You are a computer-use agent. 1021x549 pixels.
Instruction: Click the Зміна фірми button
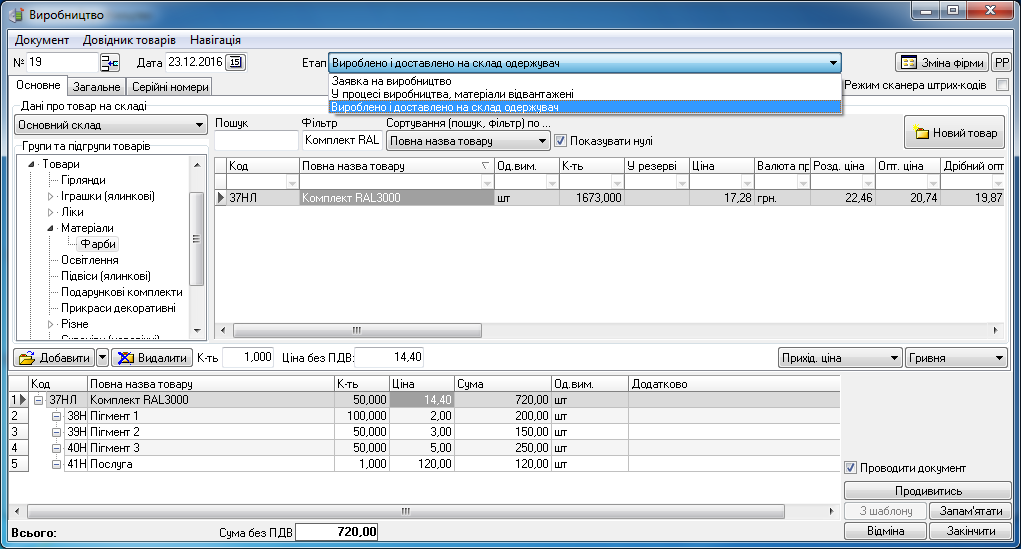tap(941, 63)
